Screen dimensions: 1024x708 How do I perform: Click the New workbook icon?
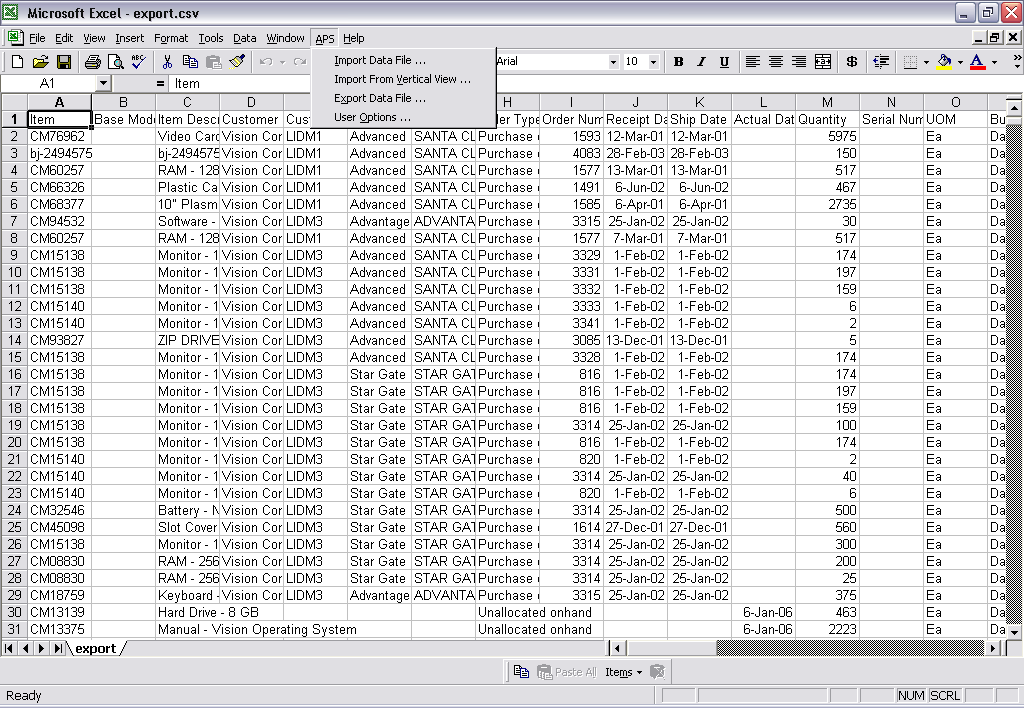18,61
